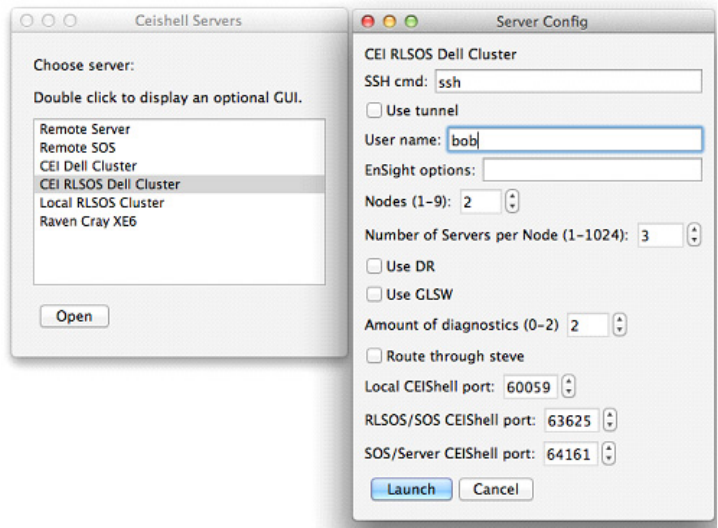
Task: Adjust Number of Servers per Node stepper
Action: (695, 236)
